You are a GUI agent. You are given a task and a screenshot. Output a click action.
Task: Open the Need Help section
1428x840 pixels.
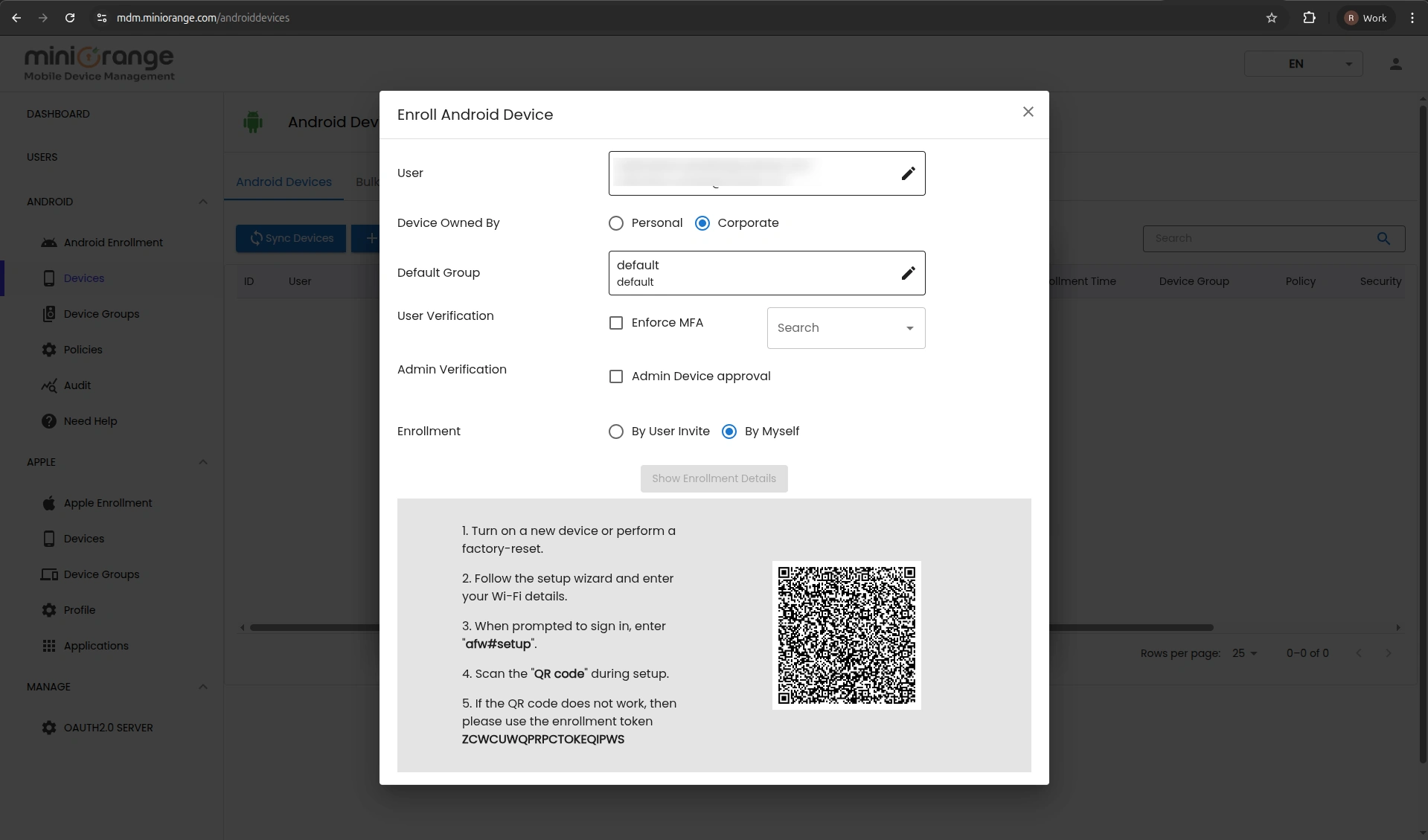click(90, 420)
